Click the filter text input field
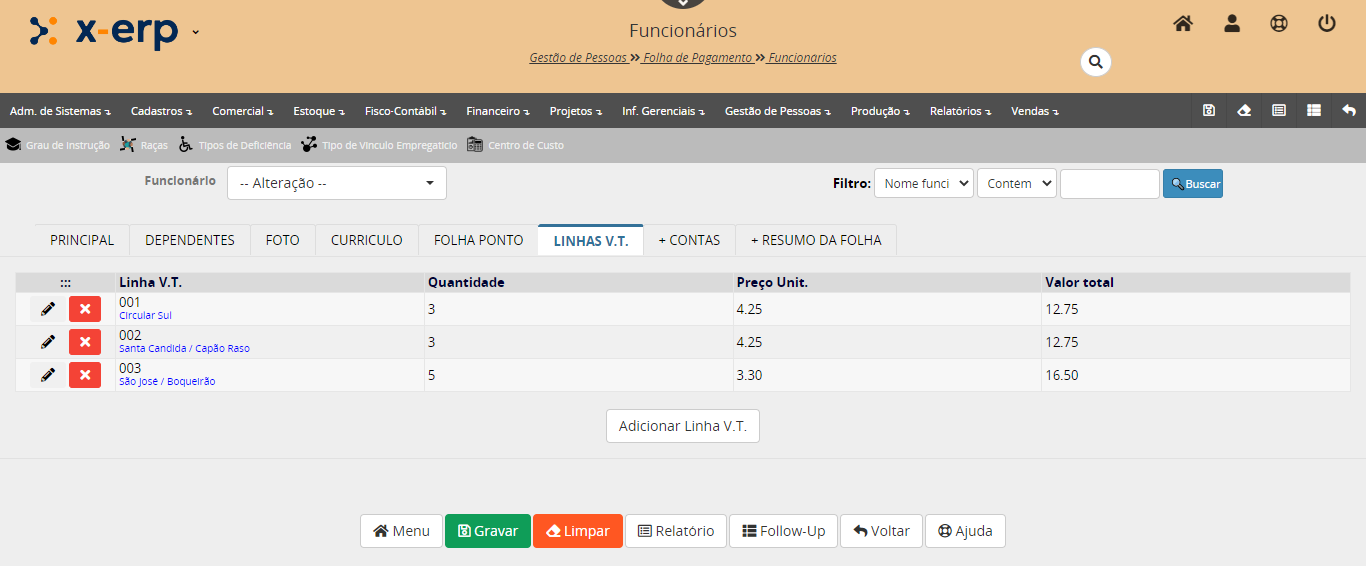The width and height of the screenshot is (1366, 566). pos(1109,184)
